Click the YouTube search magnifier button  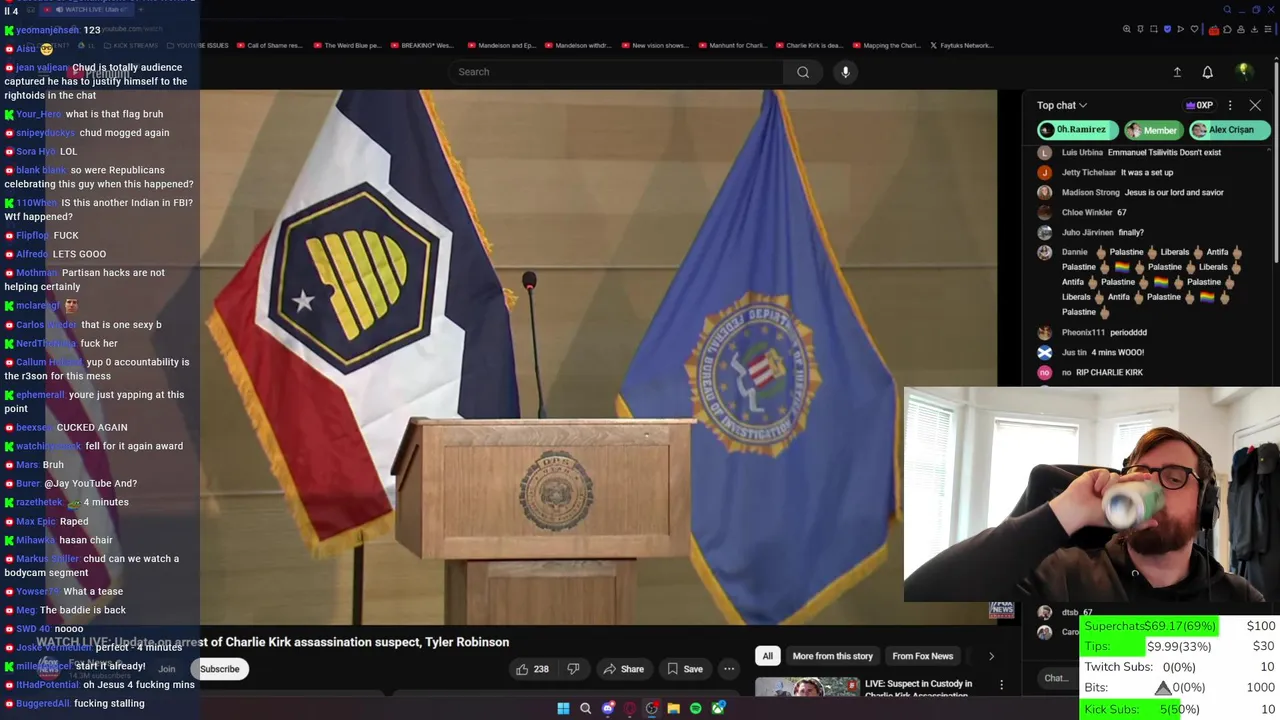[x=803, y=72]
